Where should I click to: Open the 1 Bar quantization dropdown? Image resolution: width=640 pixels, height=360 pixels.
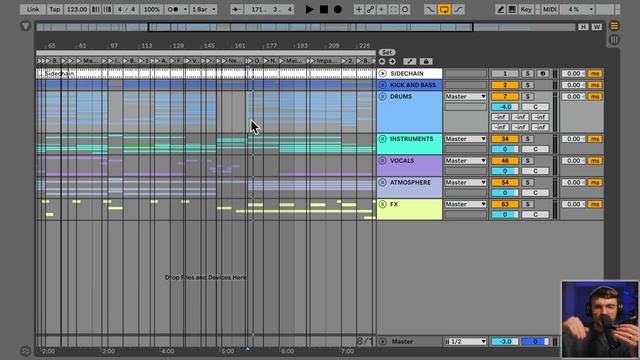point(204,9)
